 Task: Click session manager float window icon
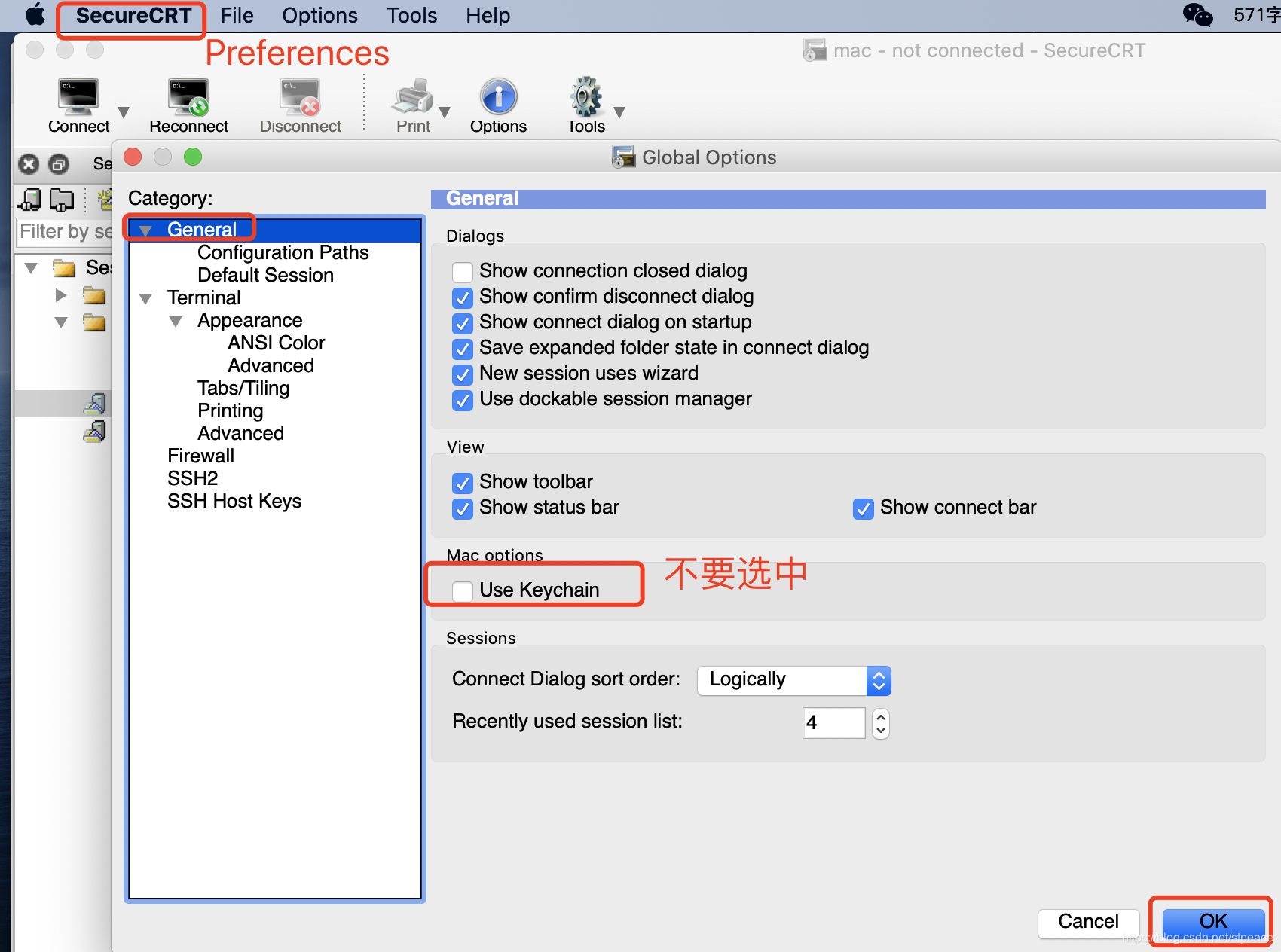[x=59, y=163]
